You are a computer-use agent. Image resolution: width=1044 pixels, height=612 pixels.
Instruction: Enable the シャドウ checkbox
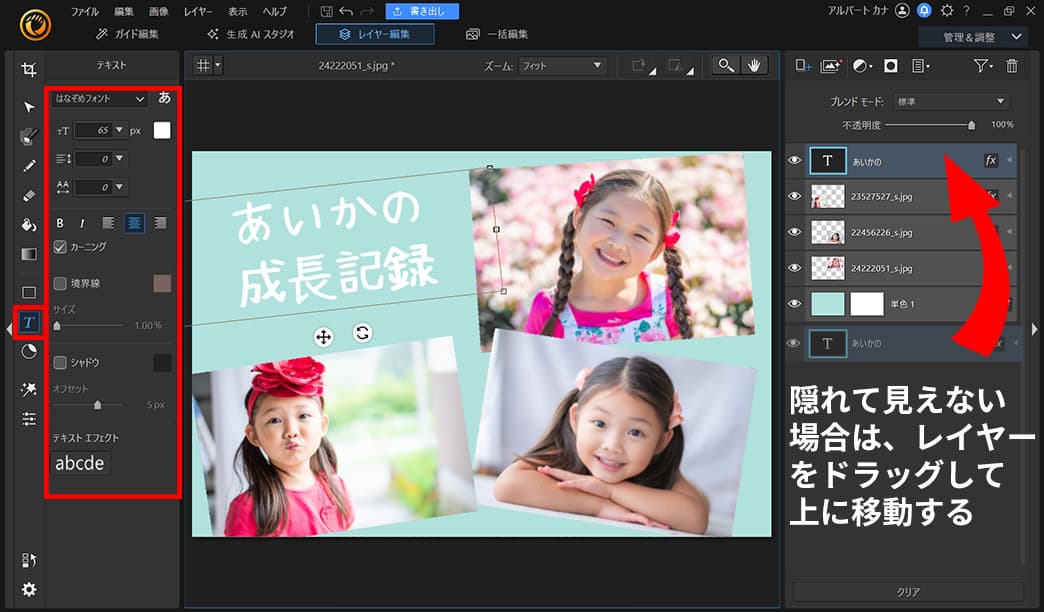[60, 362]
